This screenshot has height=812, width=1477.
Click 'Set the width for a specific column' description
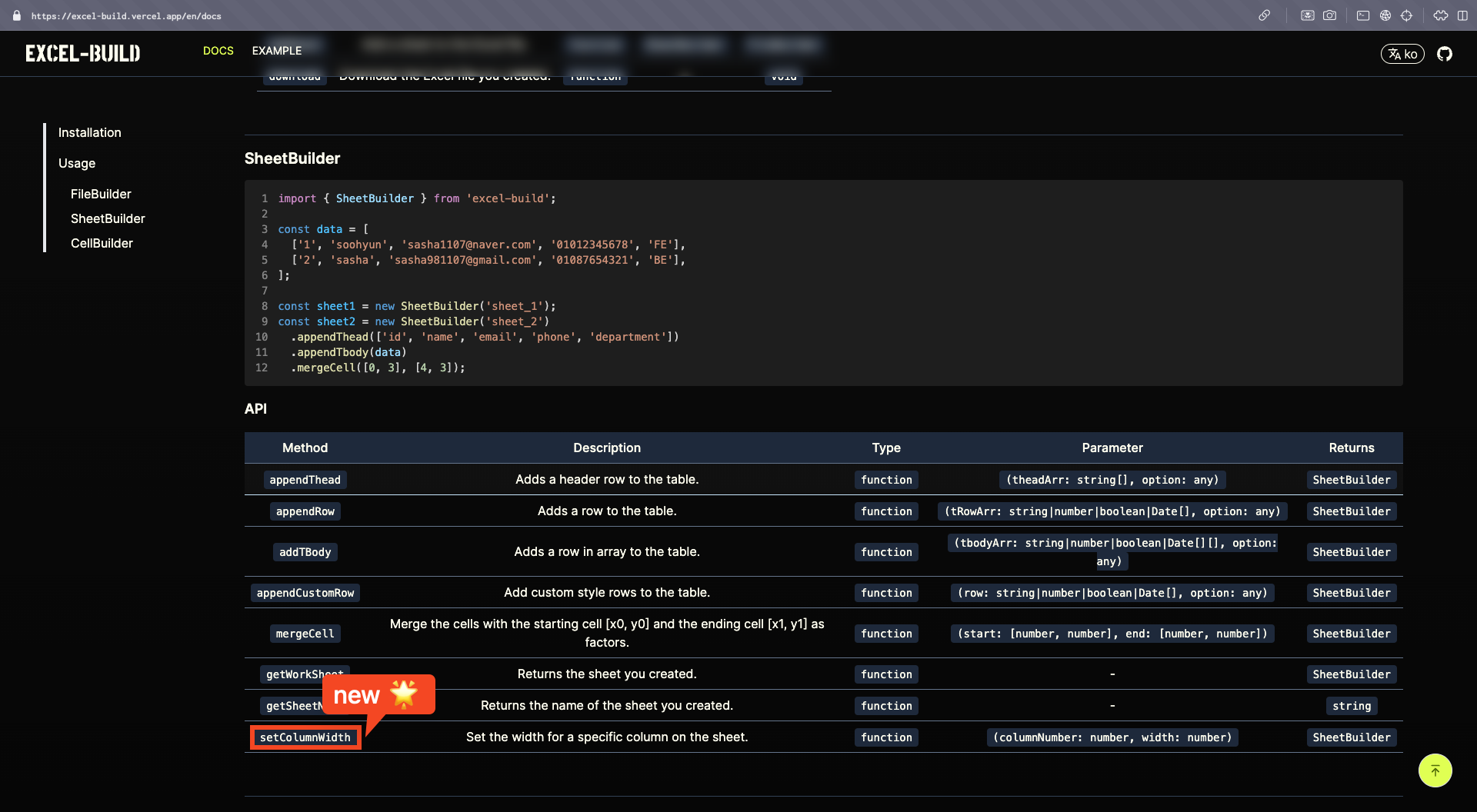tap(607, 737)
